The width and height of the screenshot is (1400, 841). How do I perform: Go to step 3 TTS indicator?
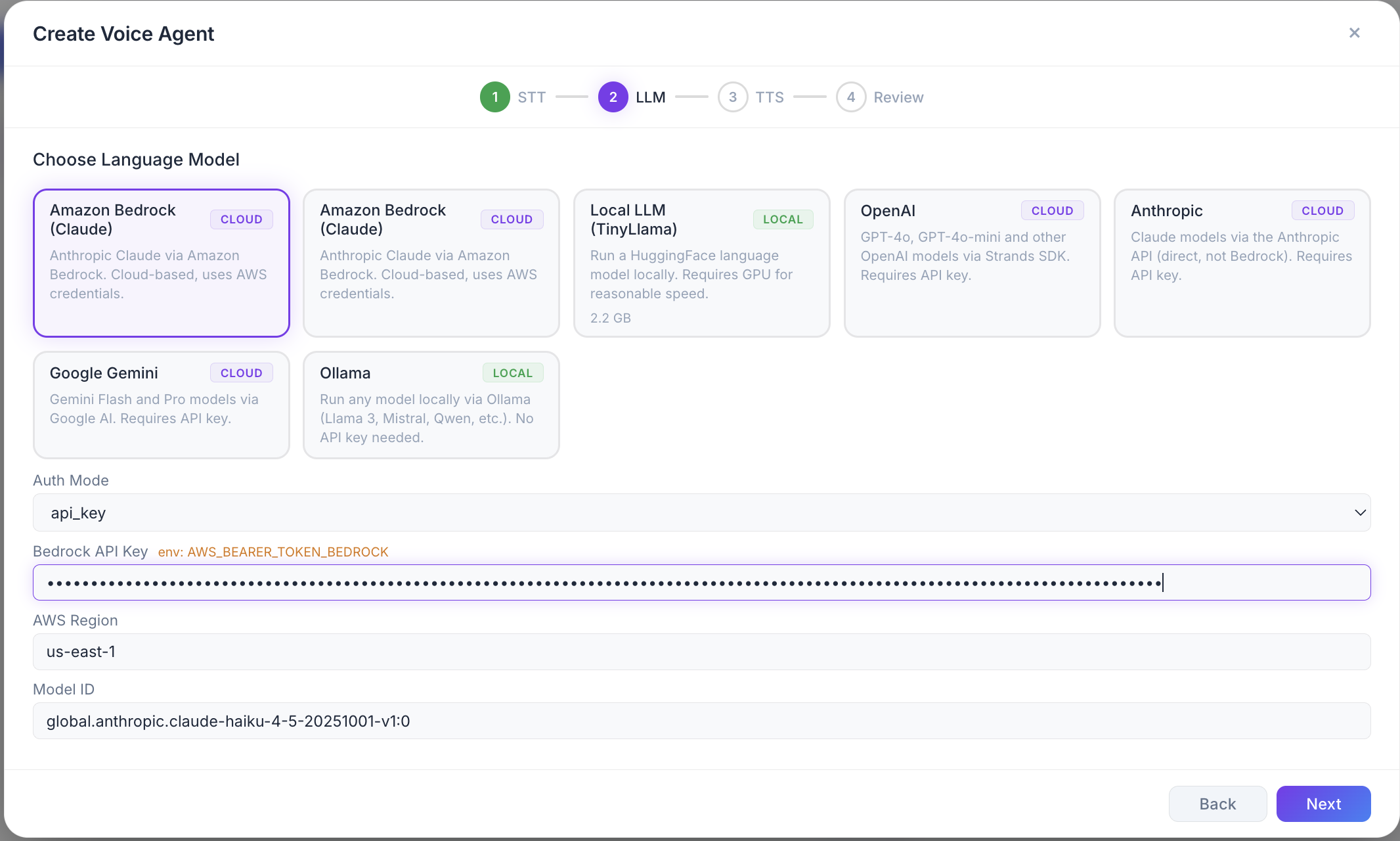[x=733, y=97]
